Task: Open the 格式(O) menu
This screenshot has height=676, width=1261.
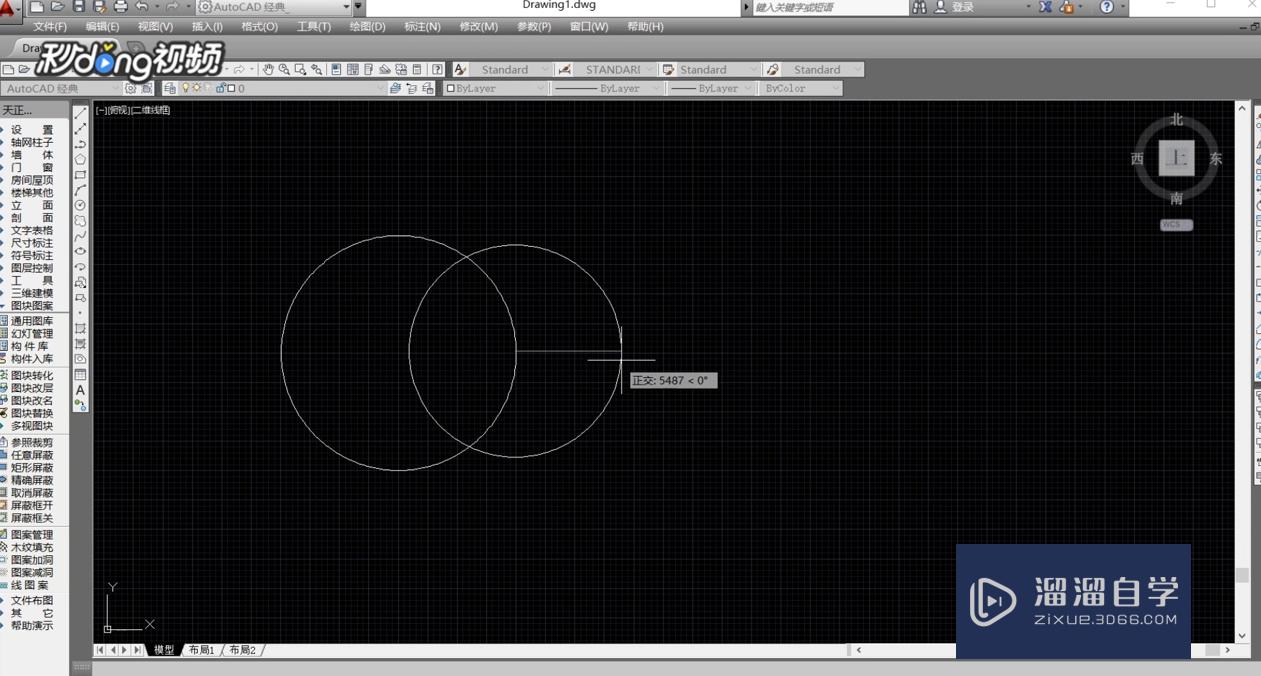Action: [259, 27]
